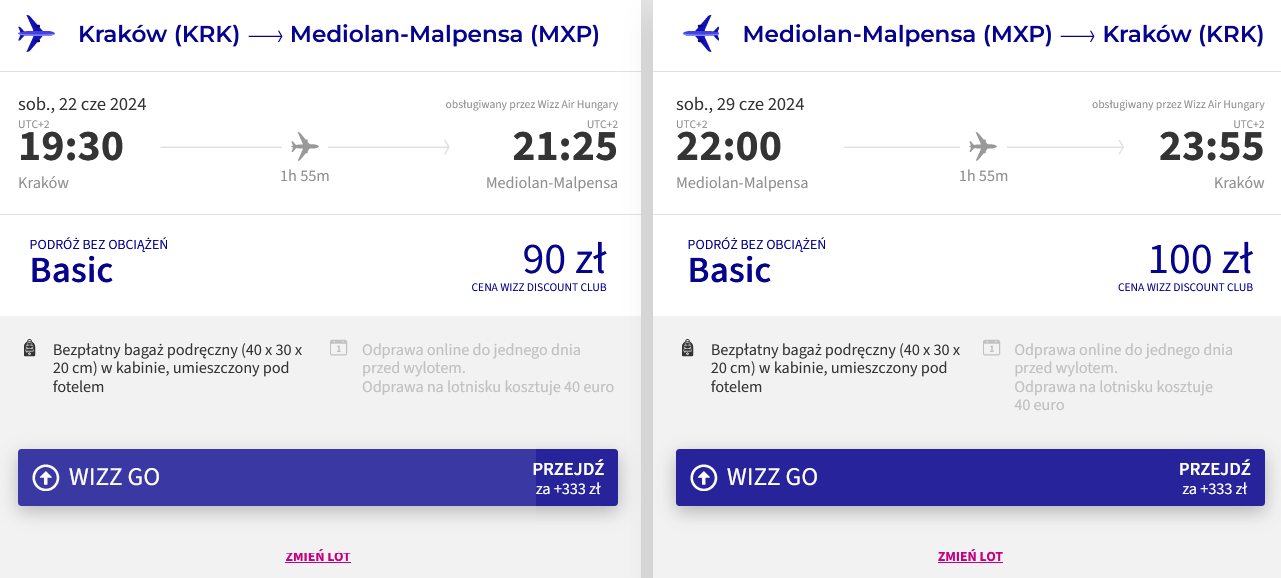Click ZMIEŃ LOT link under Mediolan departure flight
Viewport: 1281px width, 578px height.
(970, 557)
